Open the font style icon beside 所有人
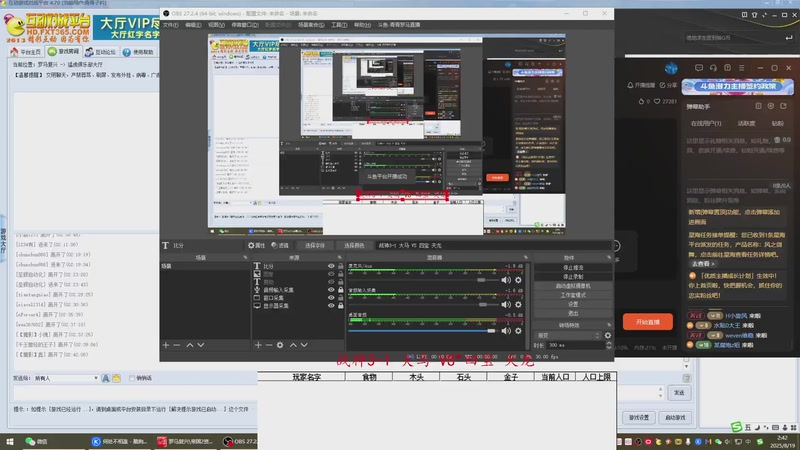 pos(106,379)
